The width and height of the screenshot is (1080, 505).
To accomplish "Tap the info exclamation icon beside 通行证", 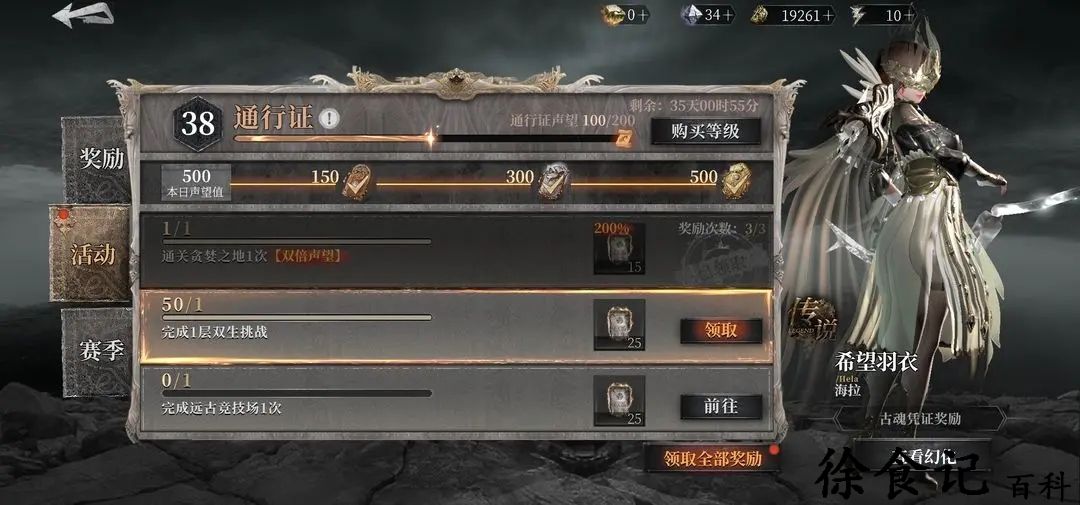I will (x=331, y=118).
